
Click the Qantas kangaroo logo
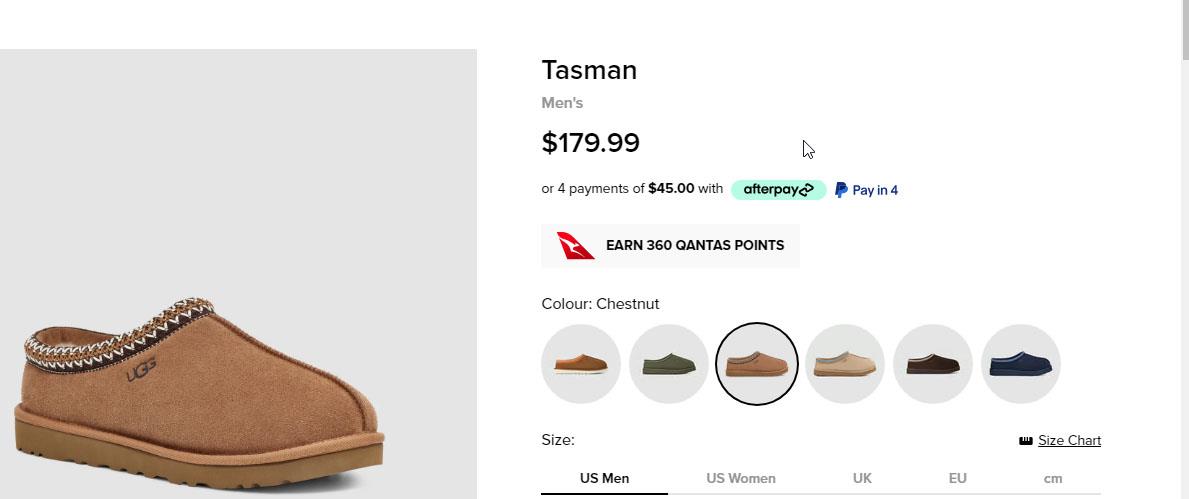[575, 246]
